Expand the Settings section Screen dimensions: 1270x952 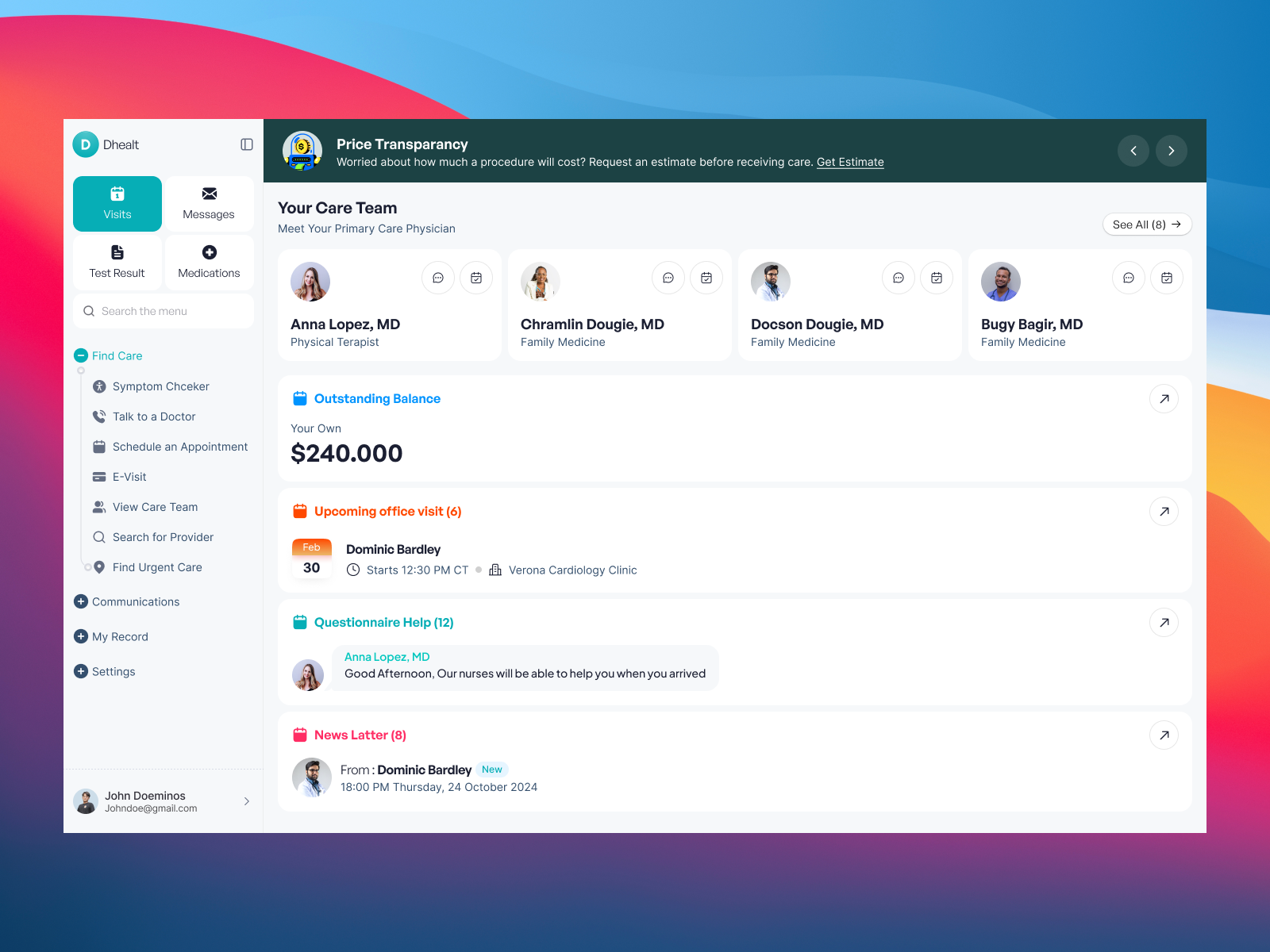click(x=81, y=671)
